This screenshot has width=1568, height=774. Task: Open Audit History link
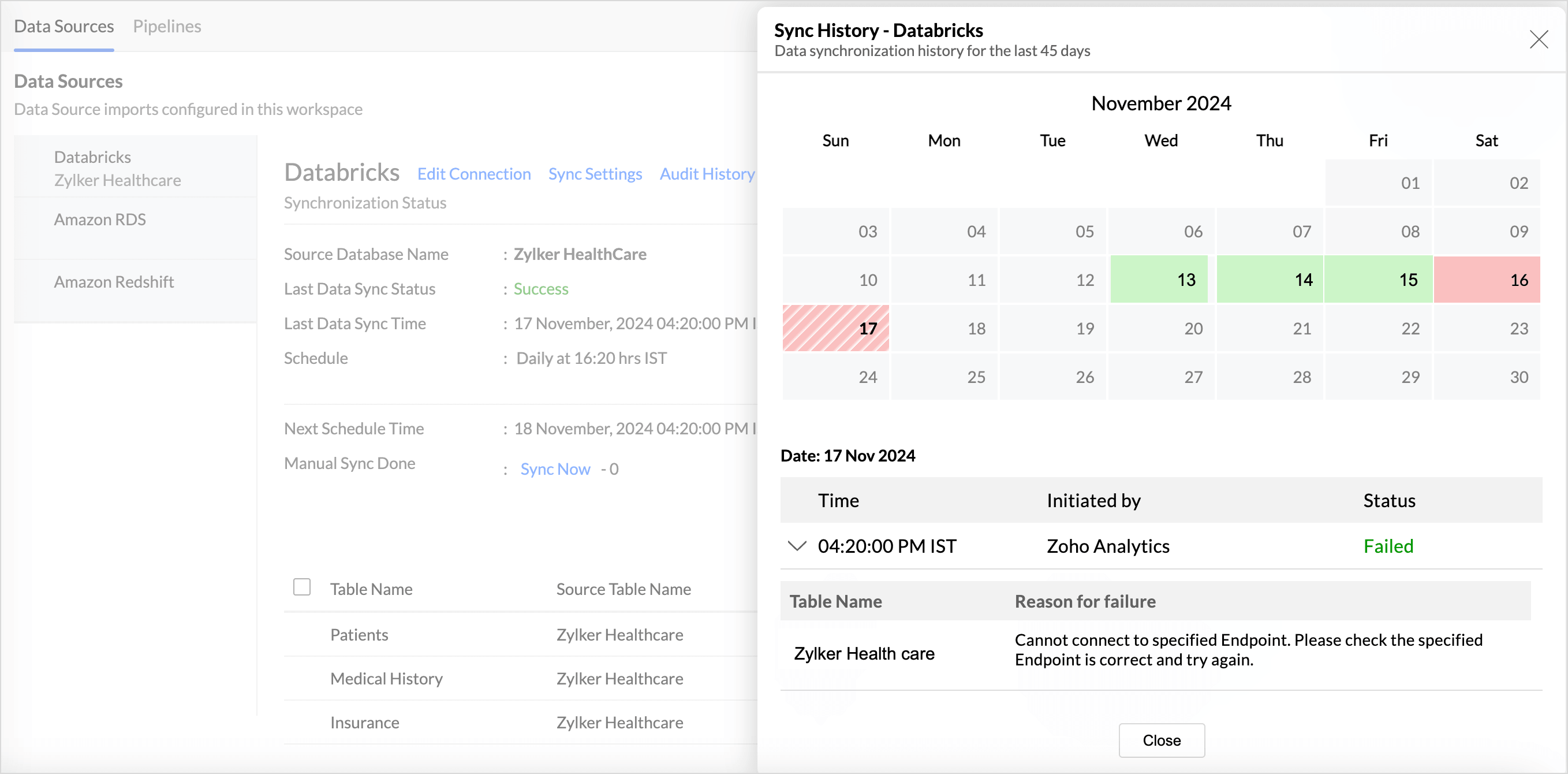707,174
